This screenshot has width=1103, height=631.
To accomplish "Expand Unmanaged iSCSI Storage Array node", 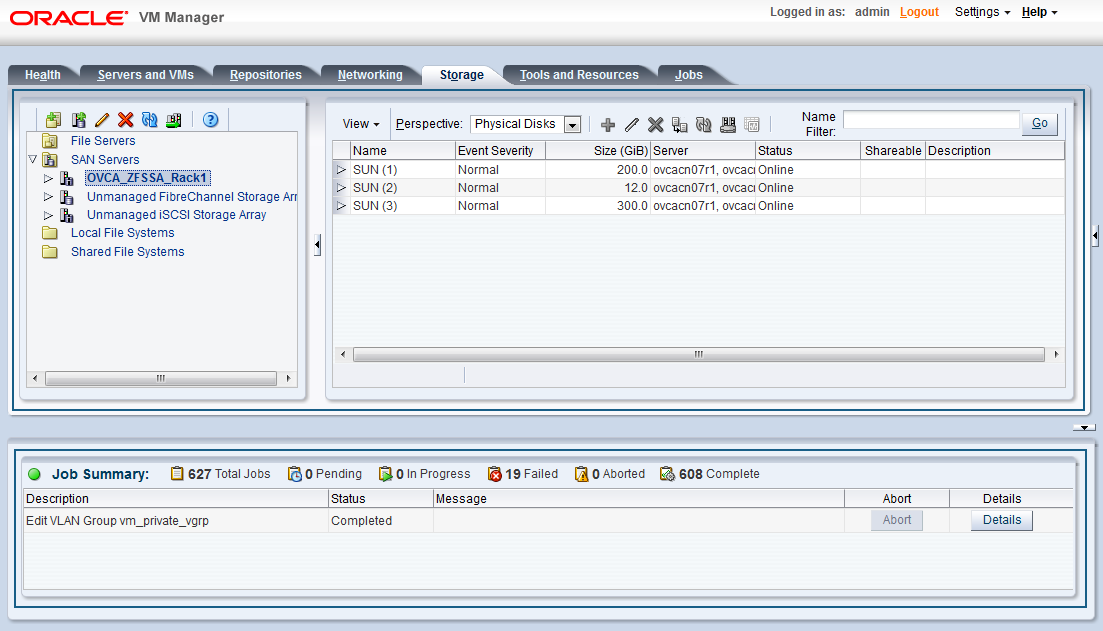I will pyautogui.click(x=48, y=215).
